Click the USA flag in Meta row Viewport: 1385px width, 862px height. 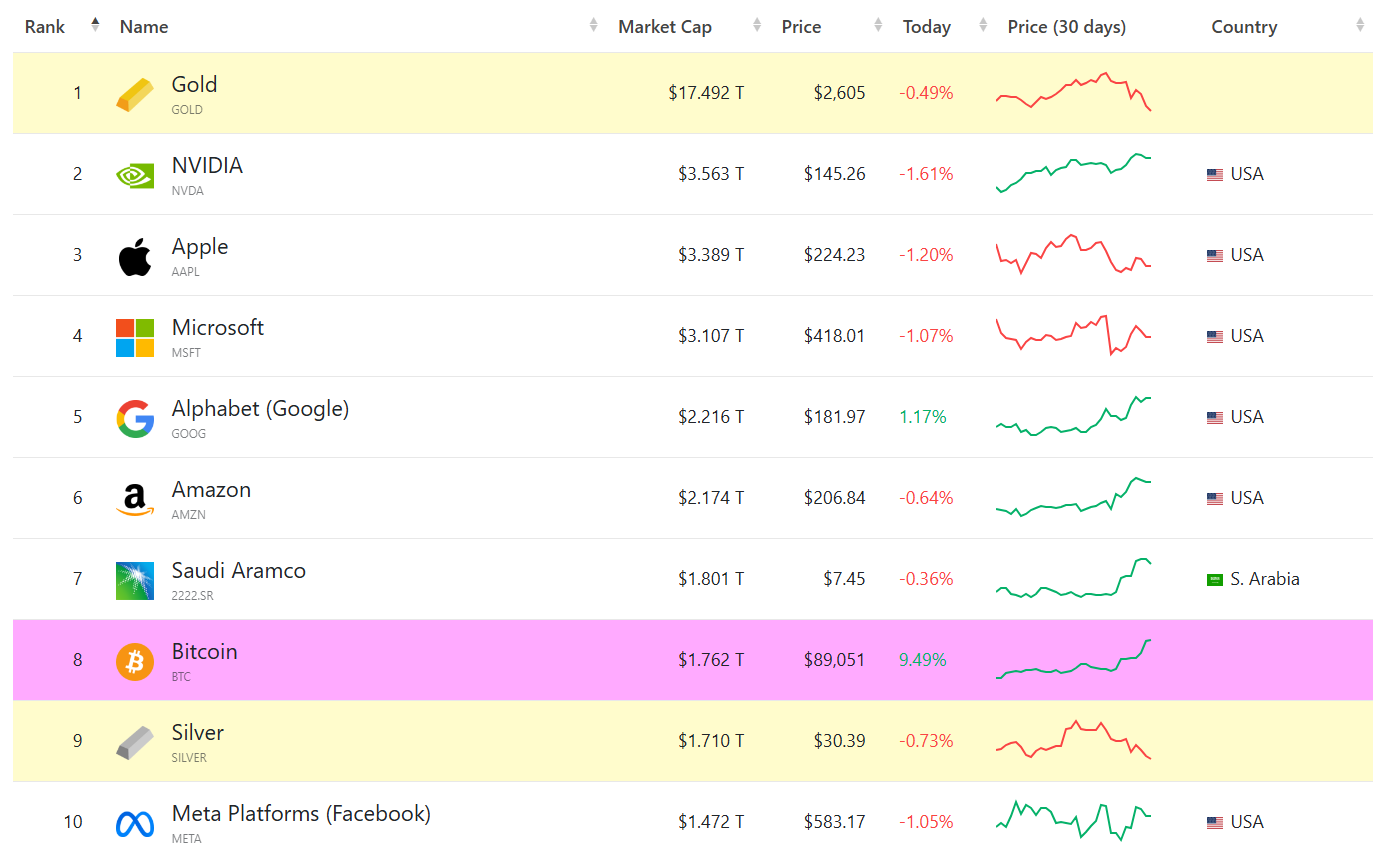point(1215,823)
